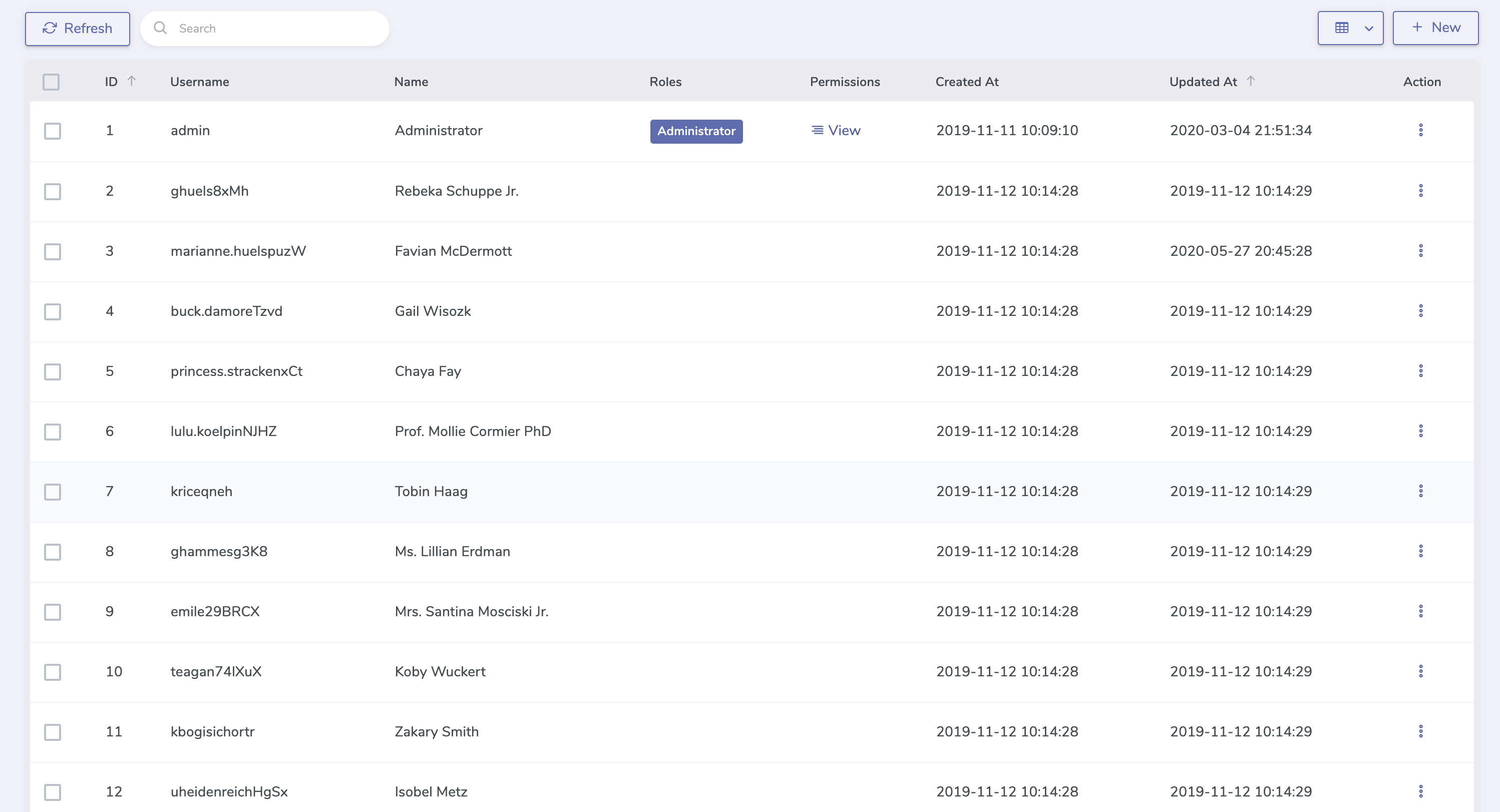Click the Name column header
This screenshot has height=812, width=1500.
tap(411, 82)
